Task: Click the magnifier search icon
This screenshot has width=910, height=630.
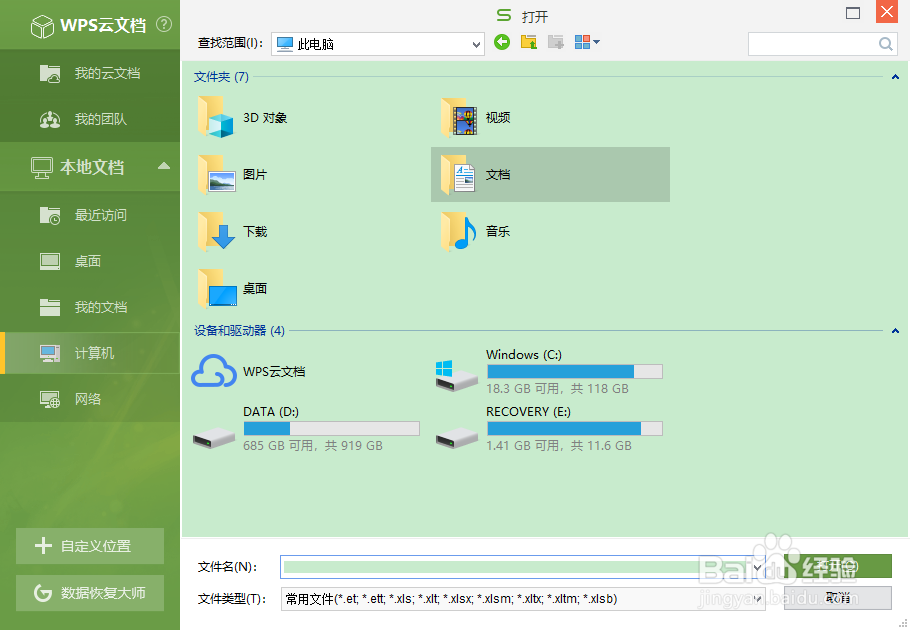Action: (x=886, y=44)
